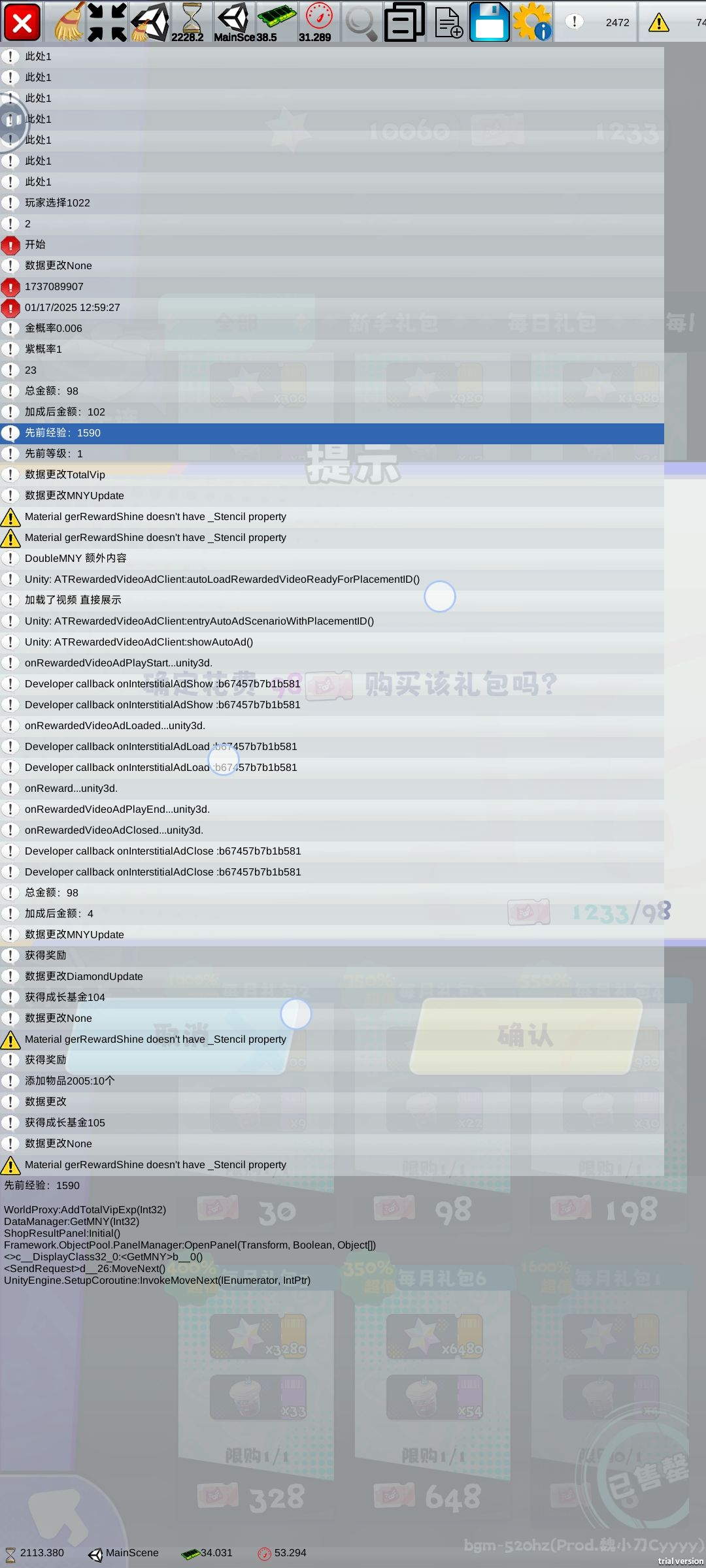
Task: Toggle clear-on-new-scene (Unity logo with broom)
Action: [149, 22]
